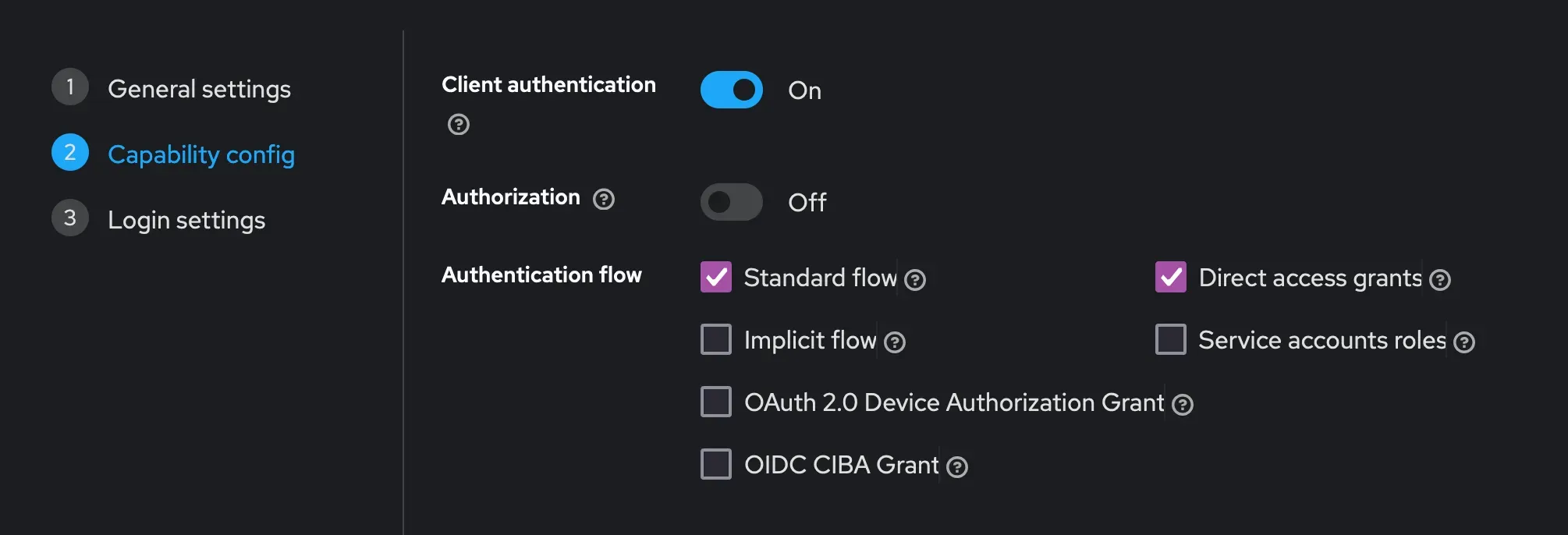Open OAuth 2.0 Device Authorization Grant help icon
1568x535 pixels.
(1183, 404)
